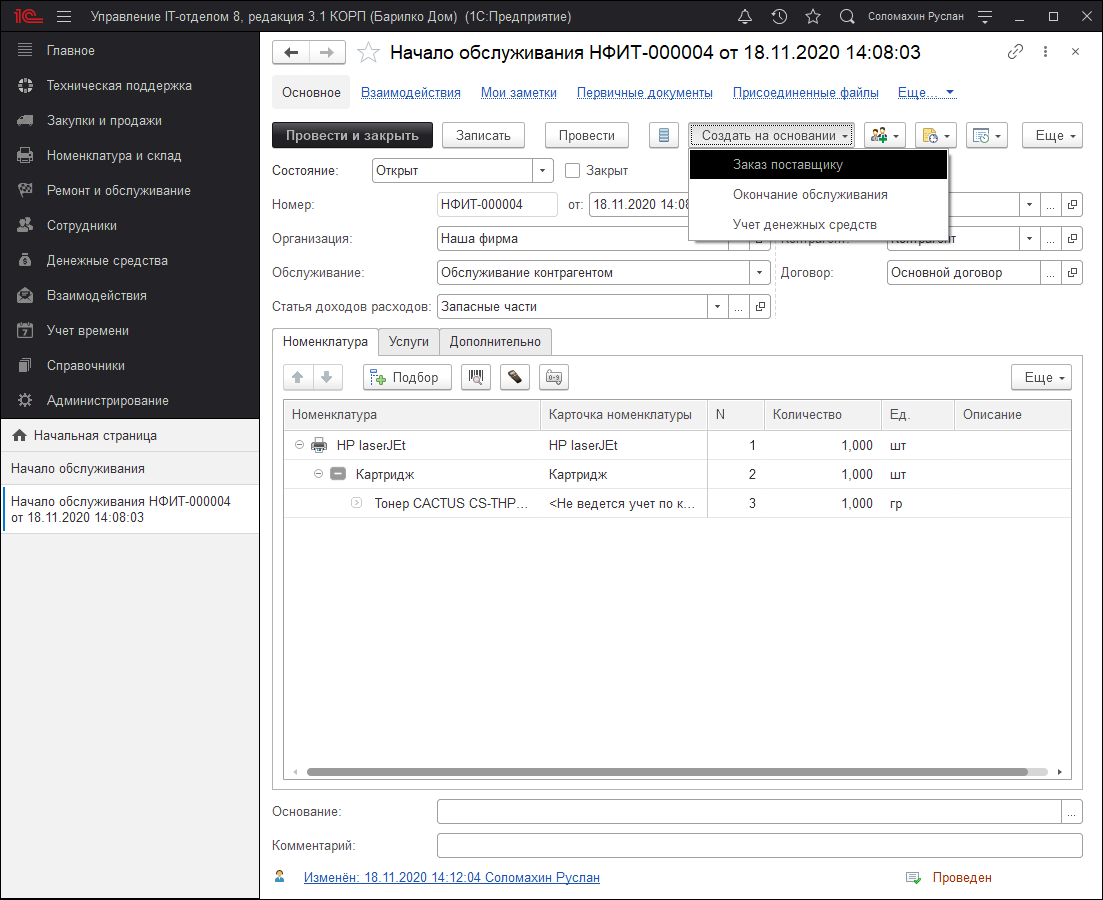Collapse the Картридж tree row
The width and height of the screenshot is (1103, 900).
point(319,474)
